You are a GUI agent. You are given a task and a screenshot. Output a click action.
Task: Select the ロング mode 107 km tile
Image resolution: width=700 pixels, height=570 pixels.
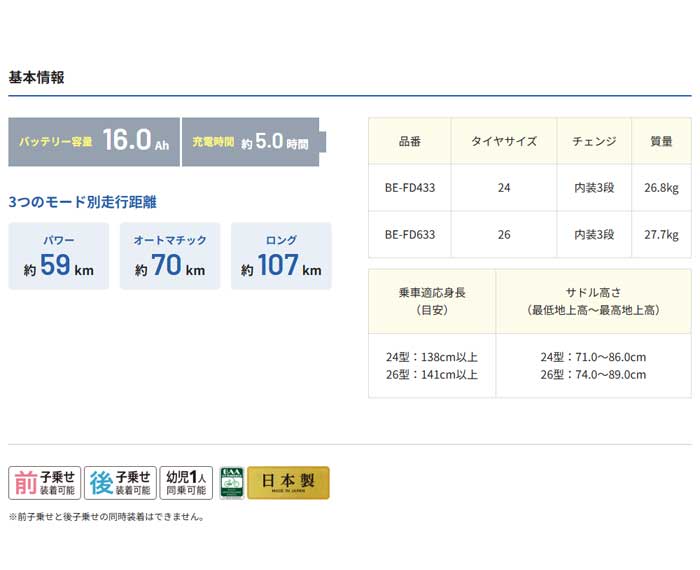point(281,257)
